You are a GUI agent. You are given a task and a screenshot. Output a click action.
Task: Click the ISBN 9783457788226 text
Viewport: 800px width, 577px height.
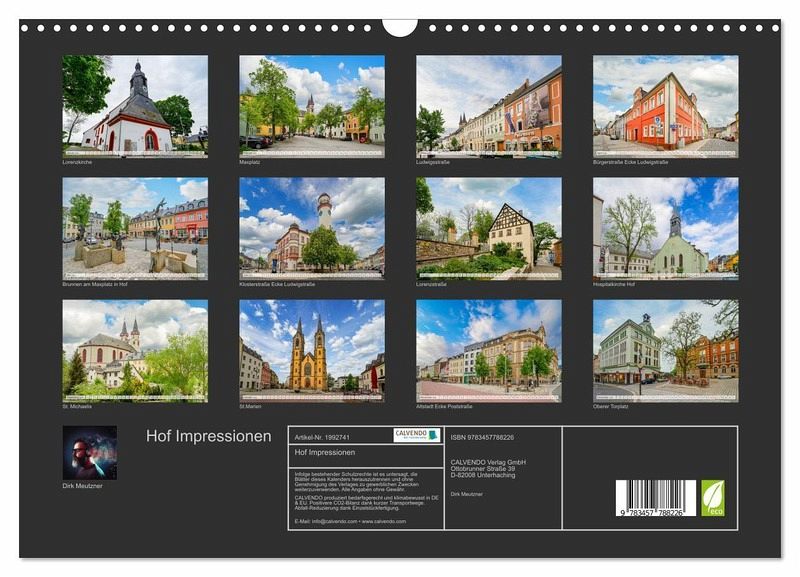click(482, 437)
